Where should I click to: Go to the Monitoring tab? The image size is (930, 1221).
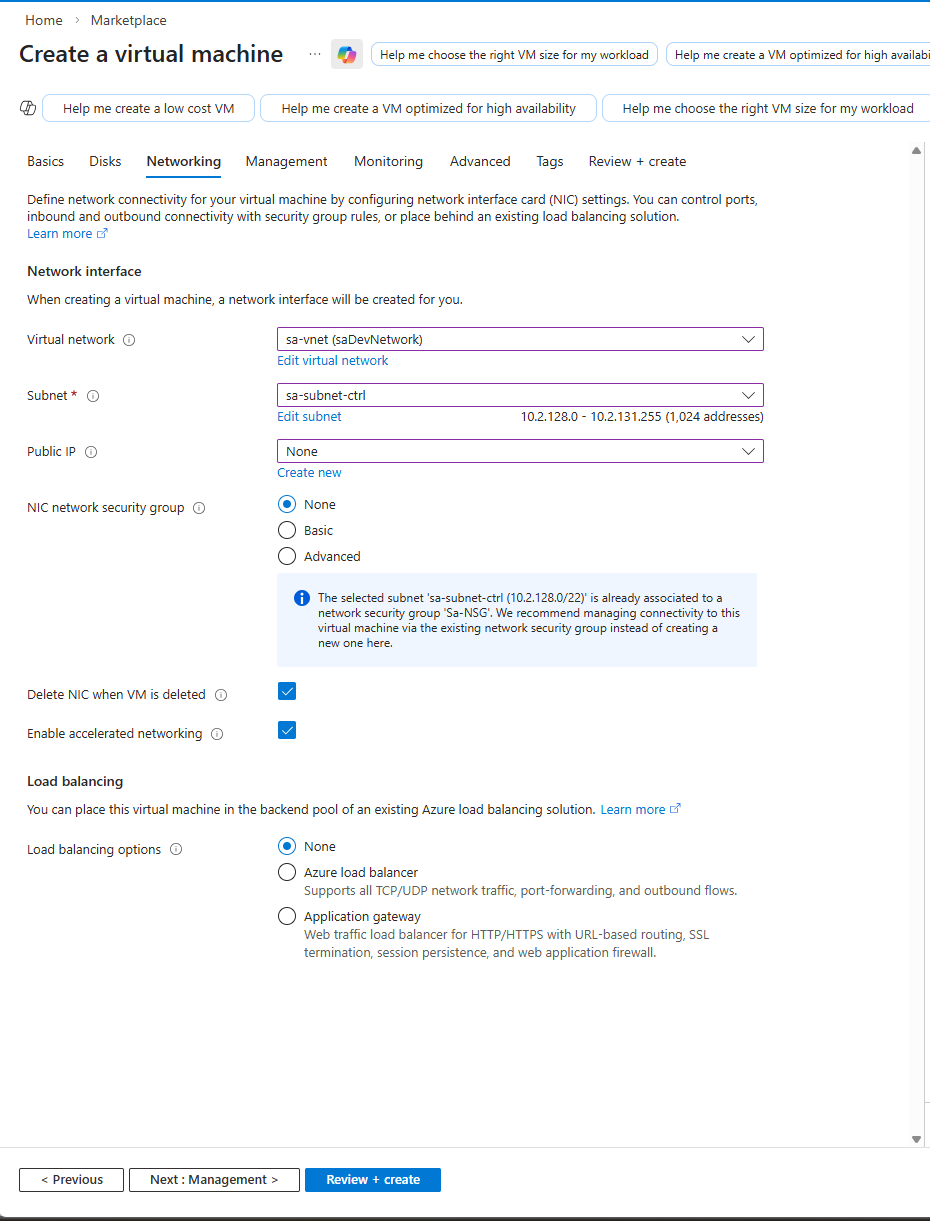pyautogui.click(x=388, y=161)
